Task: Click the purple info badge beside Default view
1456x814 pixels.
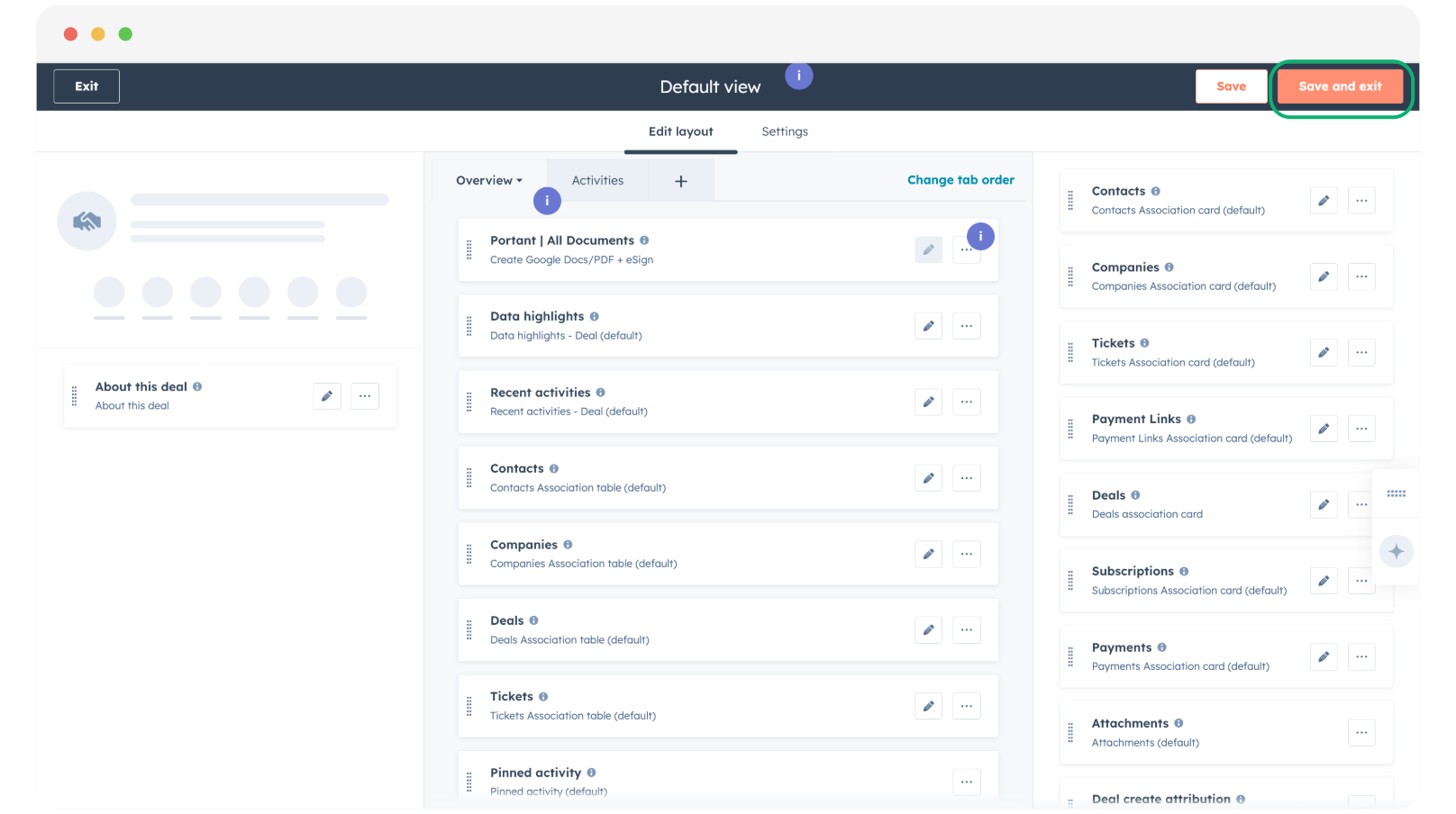Action: (x=798, y=77)
